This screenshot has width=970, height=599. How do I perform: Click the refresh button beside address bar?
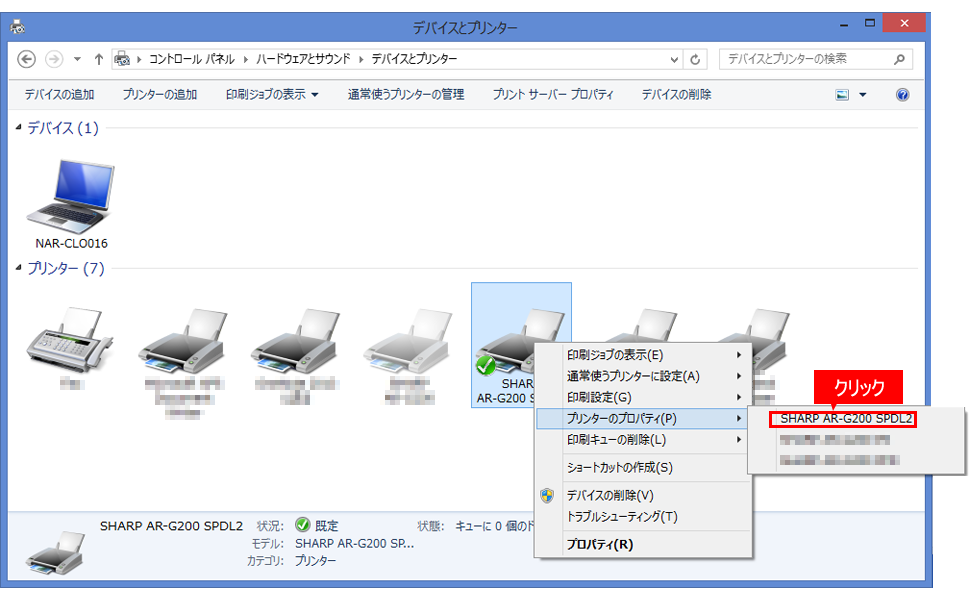point(696,59)
